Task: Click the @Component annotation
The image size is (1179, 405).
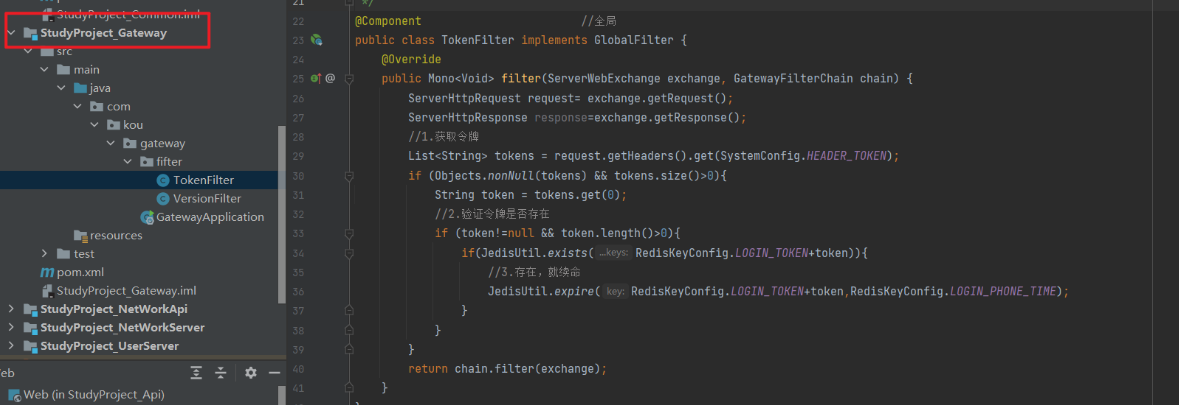Action: coord(388,21)
